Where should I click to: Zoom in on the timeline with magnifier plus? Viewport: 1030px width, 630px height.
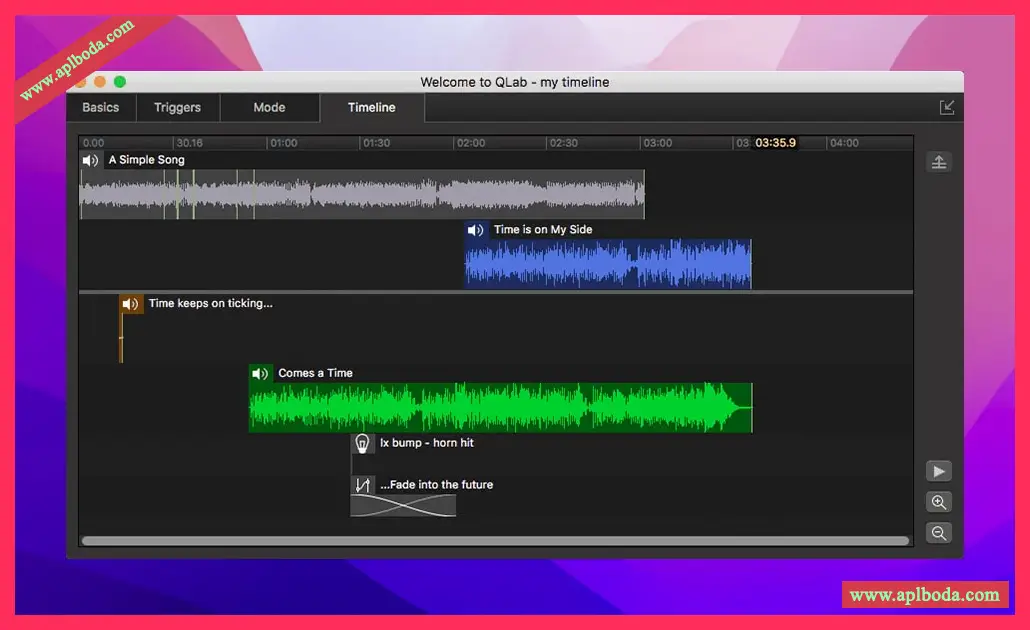coord(938,502)
